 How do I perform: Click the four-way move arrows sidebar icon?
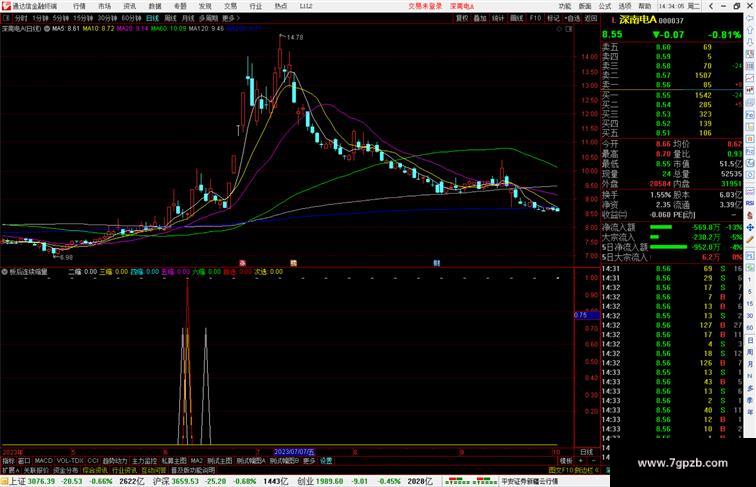point(750,228)
